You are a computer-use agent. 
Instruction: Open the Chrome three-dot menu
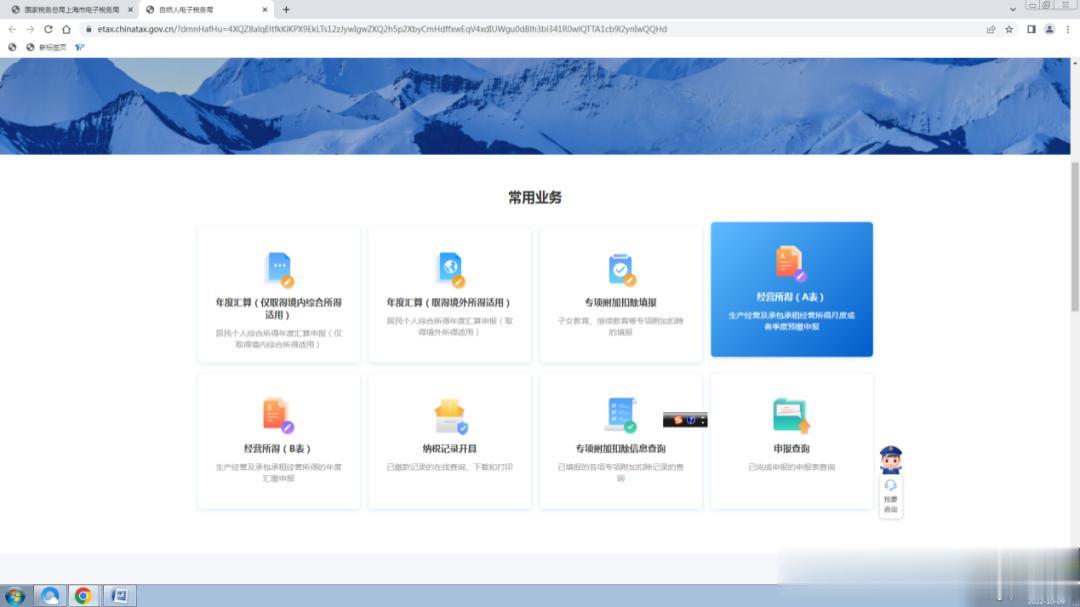pos(1068,29)
